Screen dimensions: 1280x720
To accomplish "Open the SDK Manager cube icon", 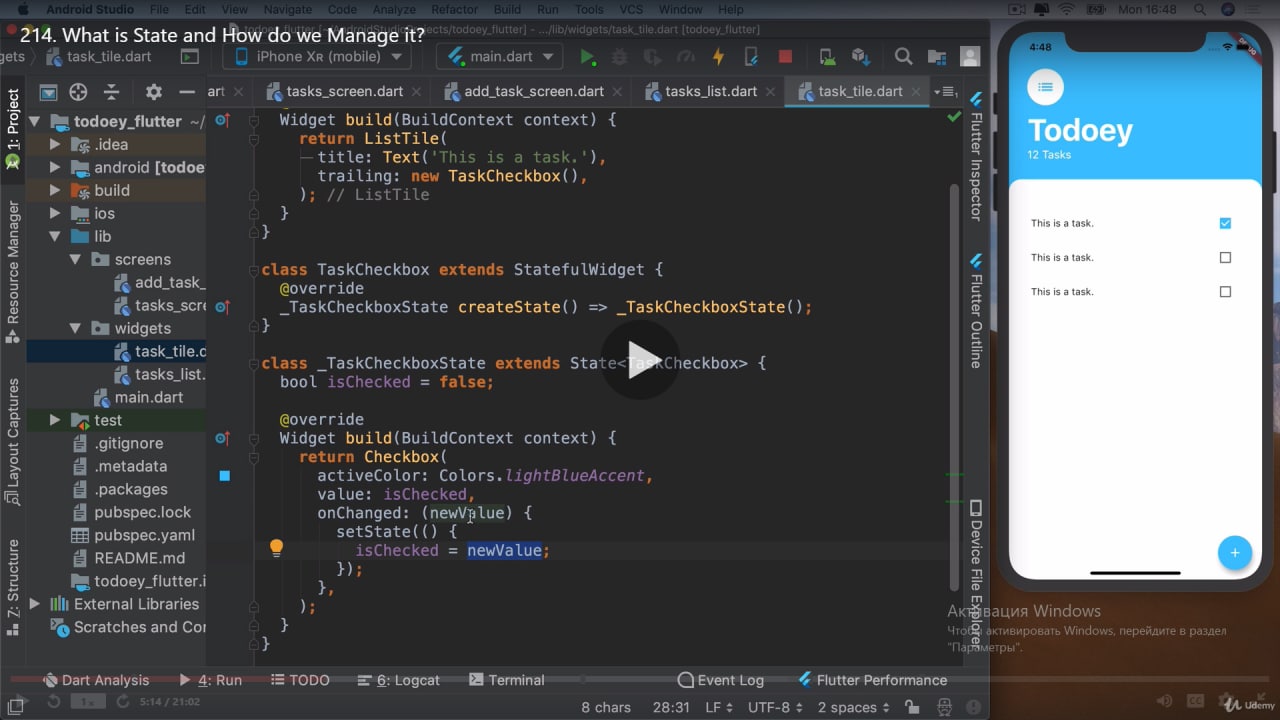I will (859, 57).
